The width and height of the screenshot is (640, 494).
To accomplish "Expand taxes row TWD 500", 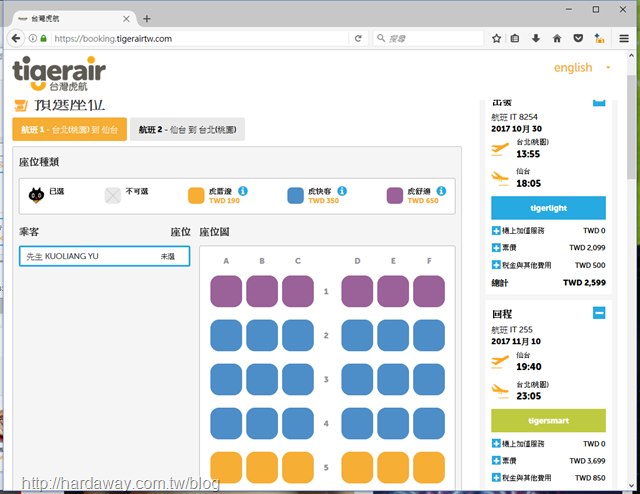I will (496, 265).
